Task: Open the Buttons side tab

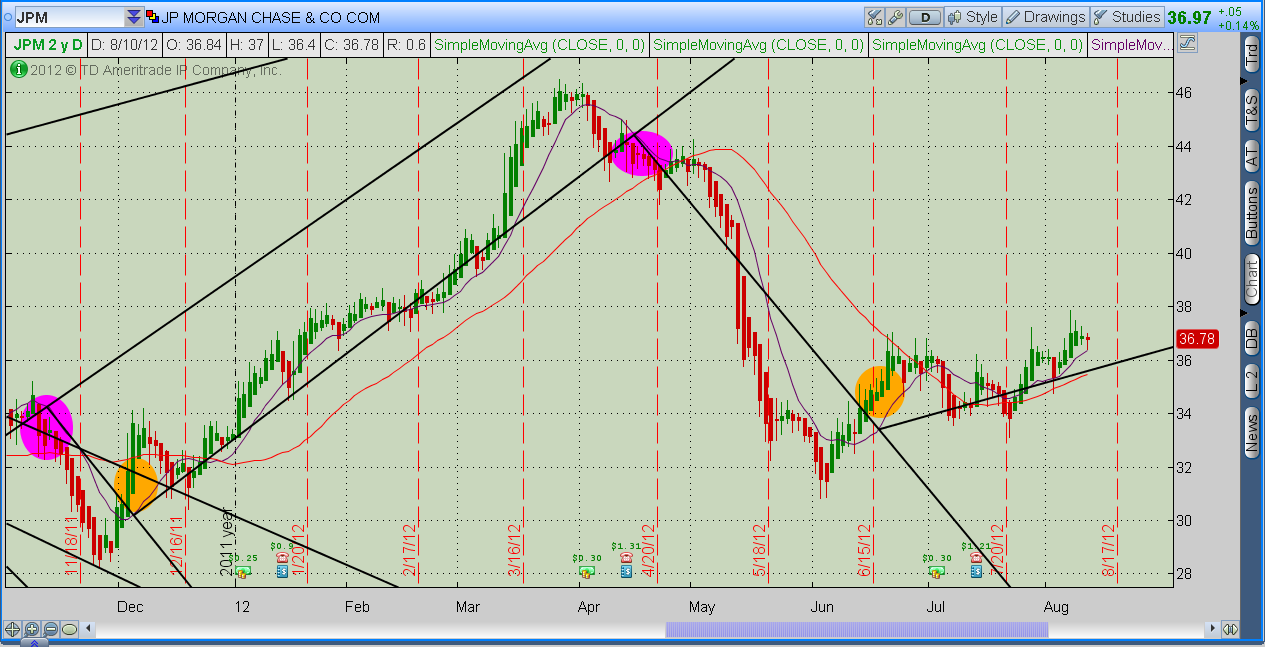Action: pos(1251,212)
